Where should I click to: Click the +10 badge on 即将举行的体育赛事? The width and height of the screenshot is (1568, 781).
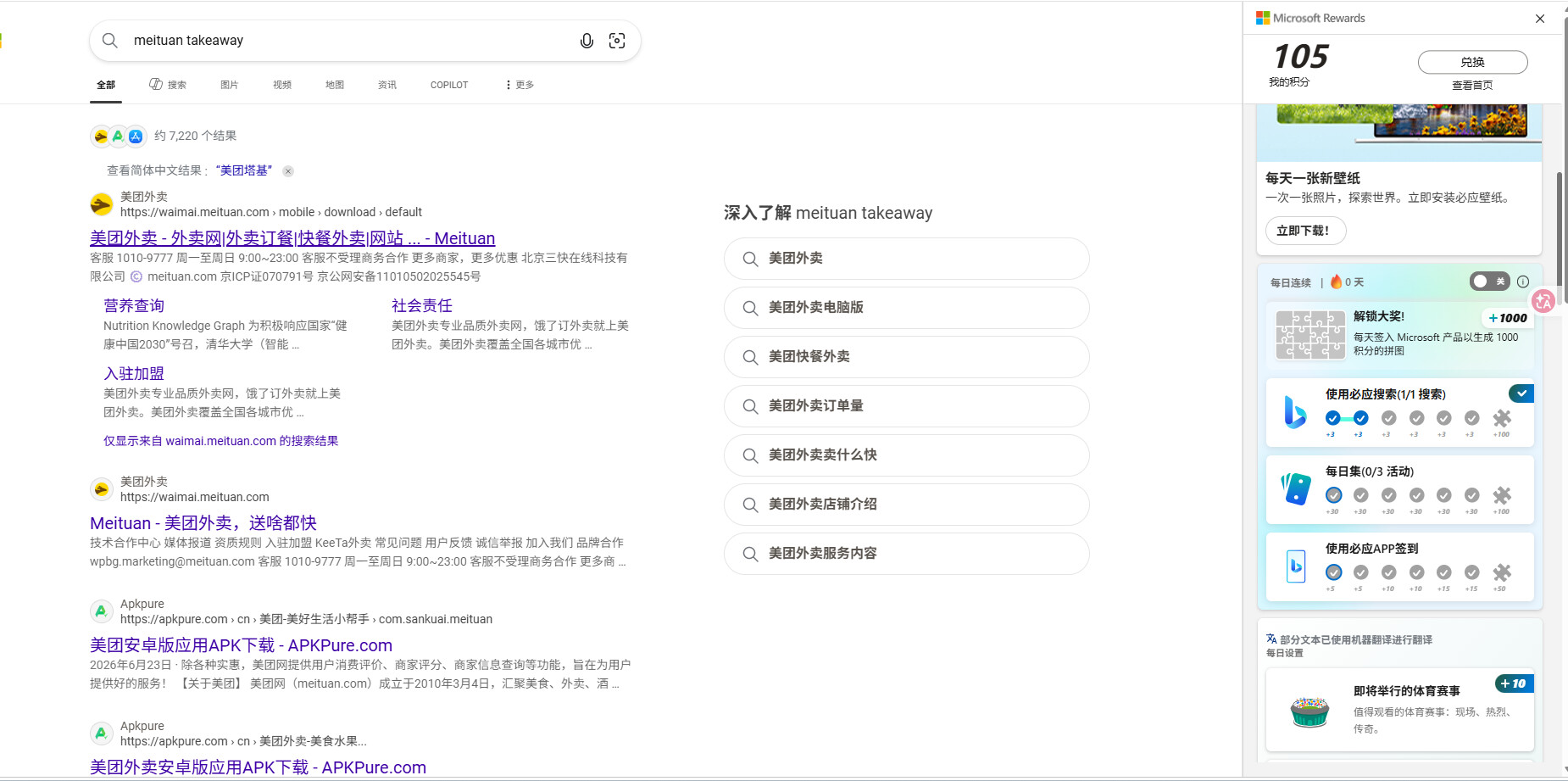1515,683
